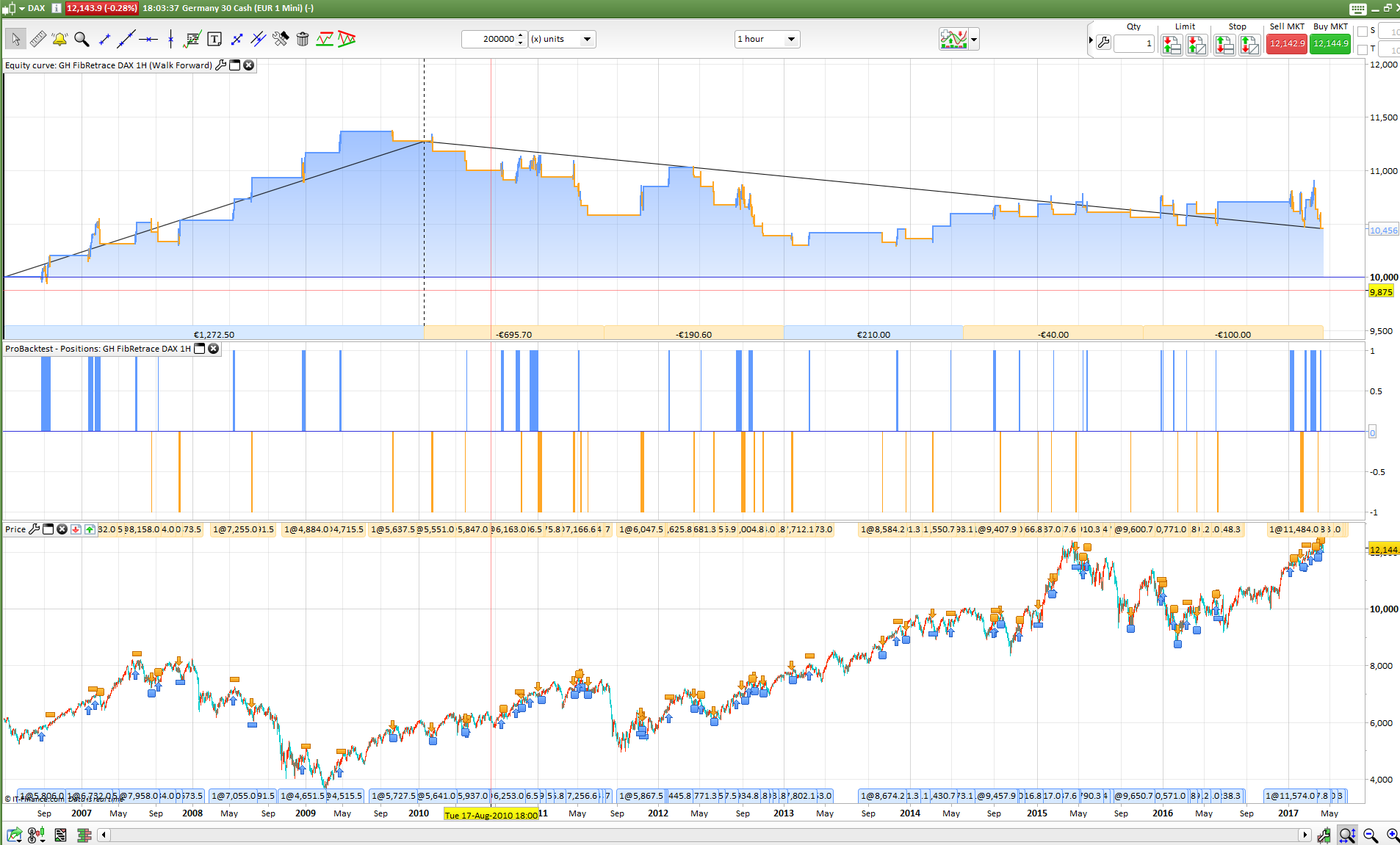The width and height of the screenshot is (1400, 845).
Task: Open Equity curve panel wrench settings
Action: coord(220,65)
